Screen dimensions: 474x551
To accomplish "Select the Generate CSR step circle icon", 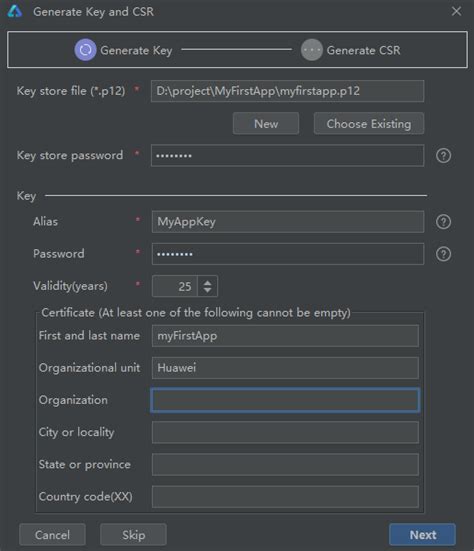I will tap(312, 50).
